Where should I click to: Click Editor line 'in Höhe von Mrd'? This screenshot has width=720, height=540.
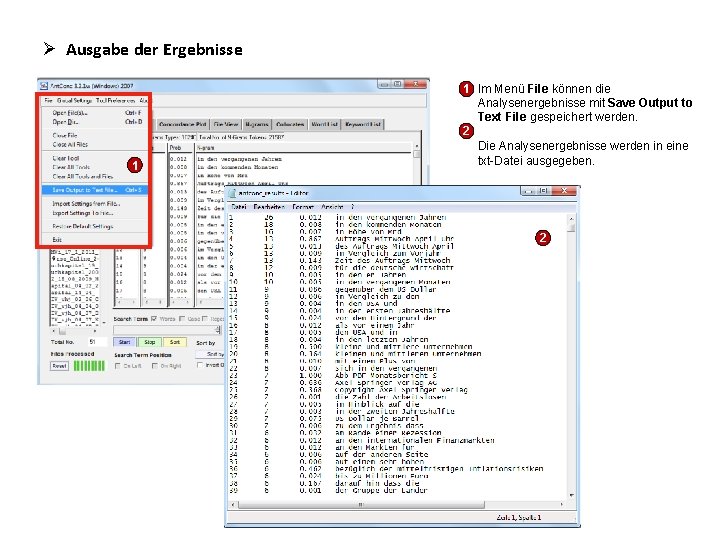click(369, 231)
